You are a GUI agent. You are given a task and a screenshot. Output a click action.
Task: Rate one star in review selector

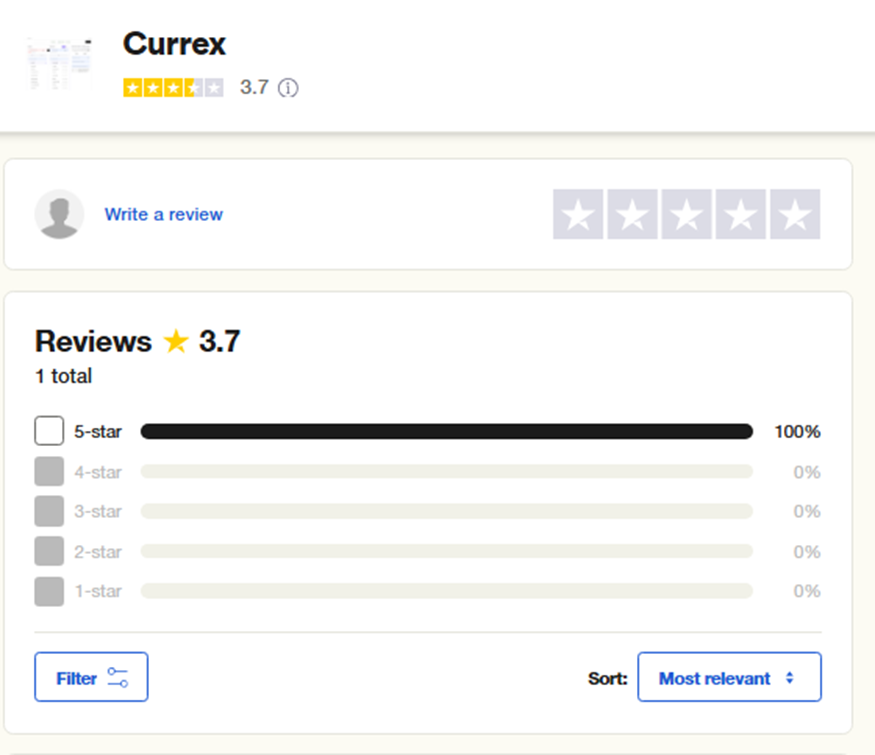tap(578, 214)
